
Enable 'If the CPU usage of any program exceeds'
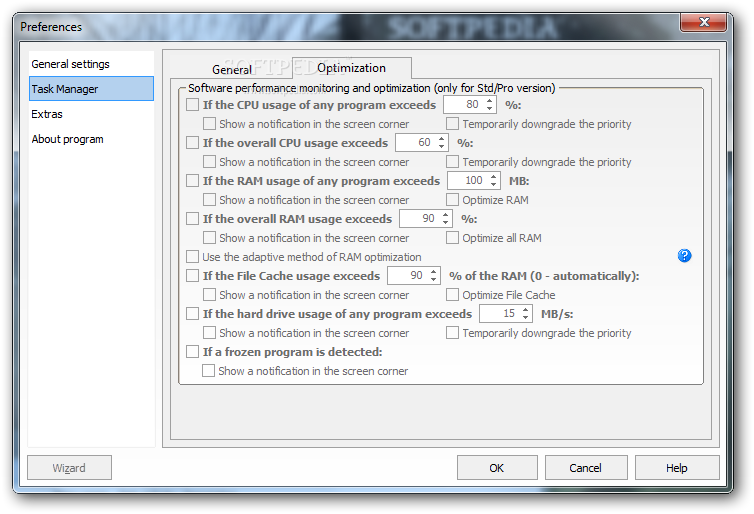192,105
